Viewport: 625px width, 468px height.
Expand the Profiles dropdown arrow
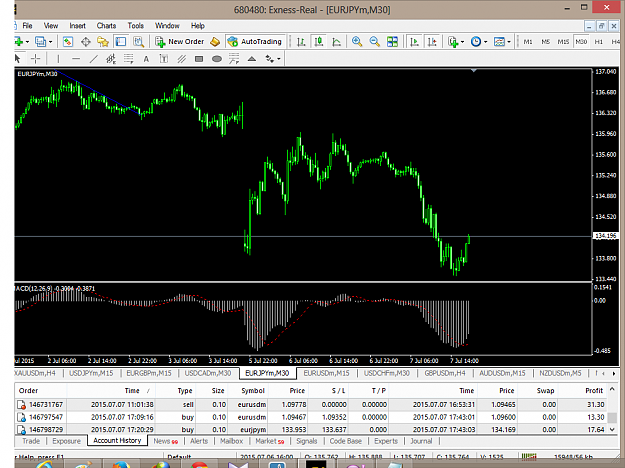tap(51, 42)
